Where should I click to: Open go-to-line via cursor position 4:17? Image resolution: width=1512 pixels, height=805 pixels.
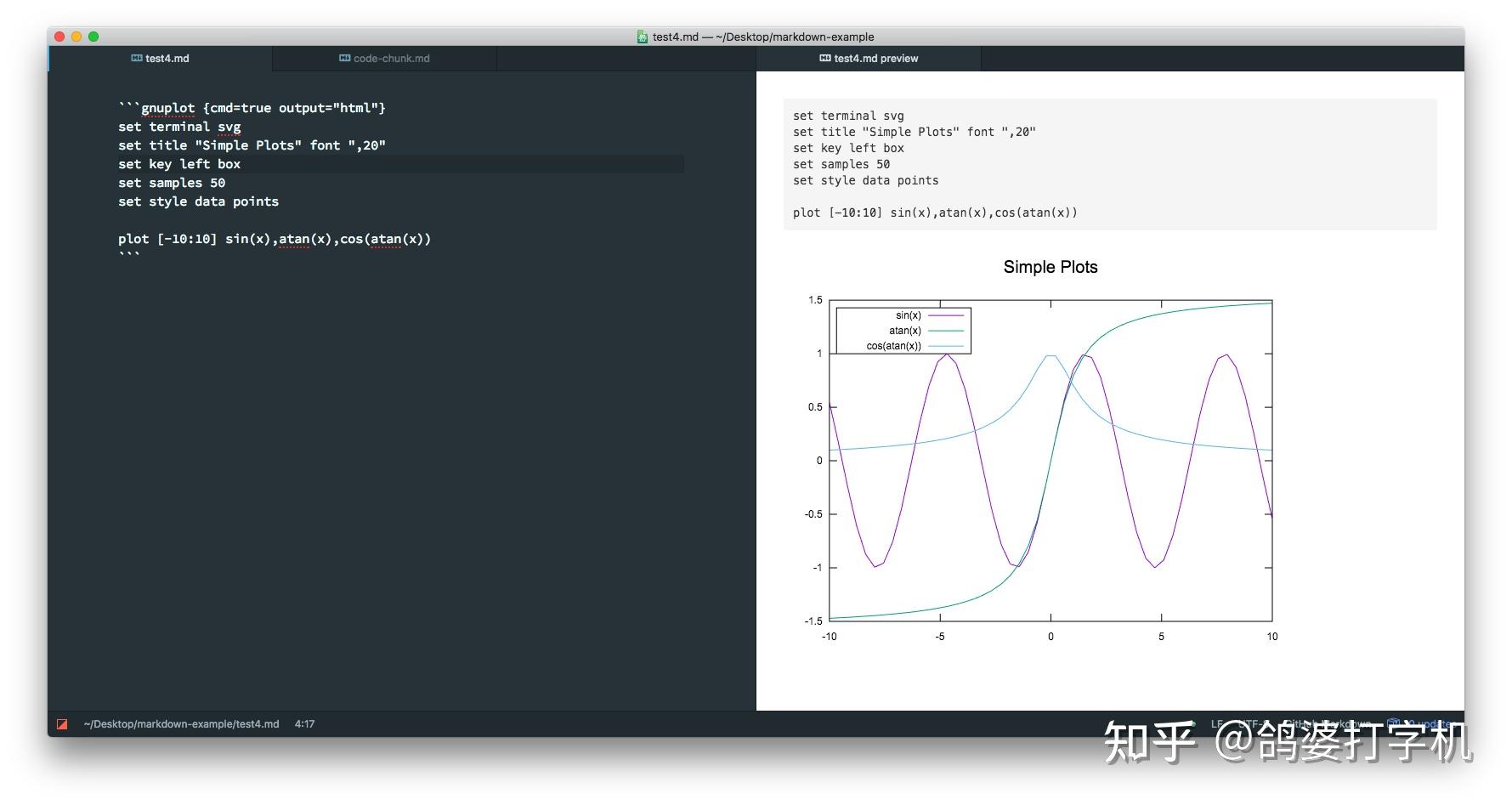point(304,724)
